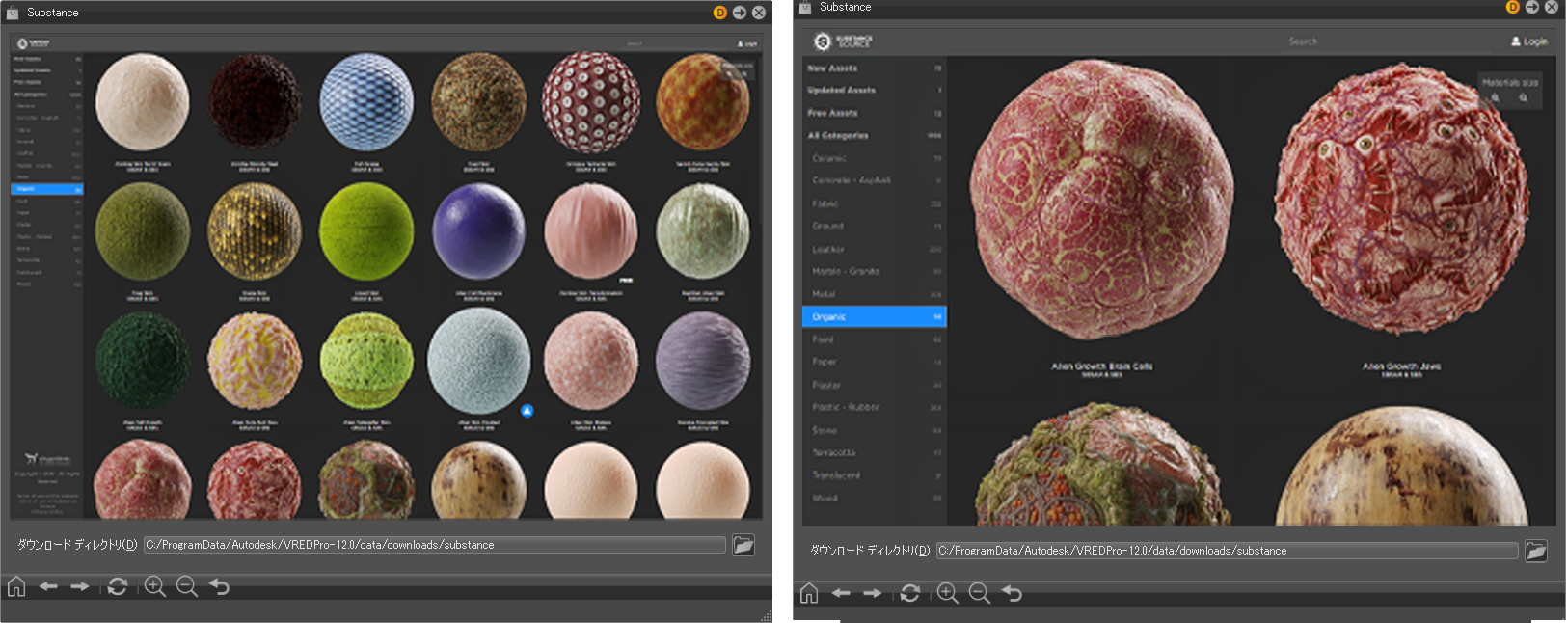
Task: Select the Fabric category in the right sidebar
Action: coord(825,203)
